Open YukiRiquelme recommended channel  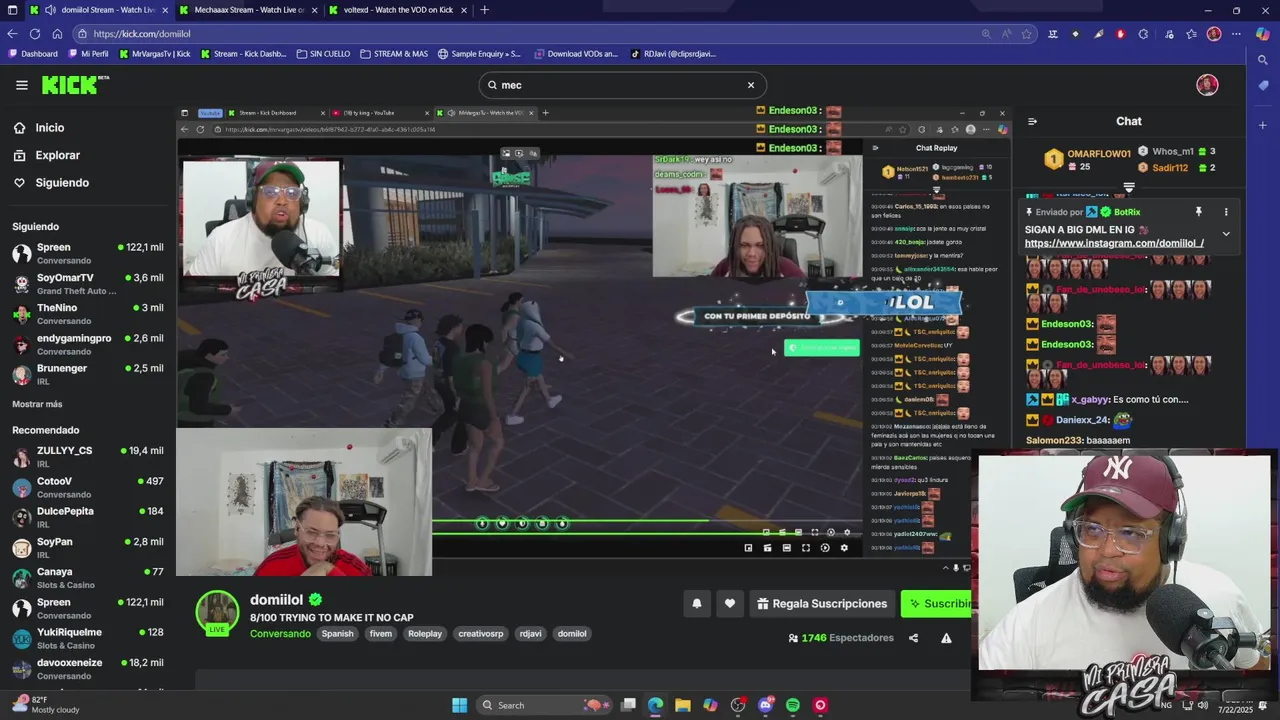(x=88, y=638)
